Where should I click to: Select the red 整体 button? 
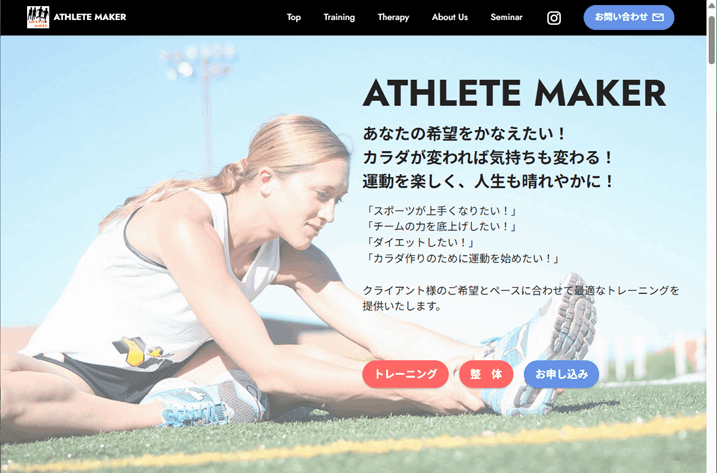pyautogui.click(x=486, y=374)
